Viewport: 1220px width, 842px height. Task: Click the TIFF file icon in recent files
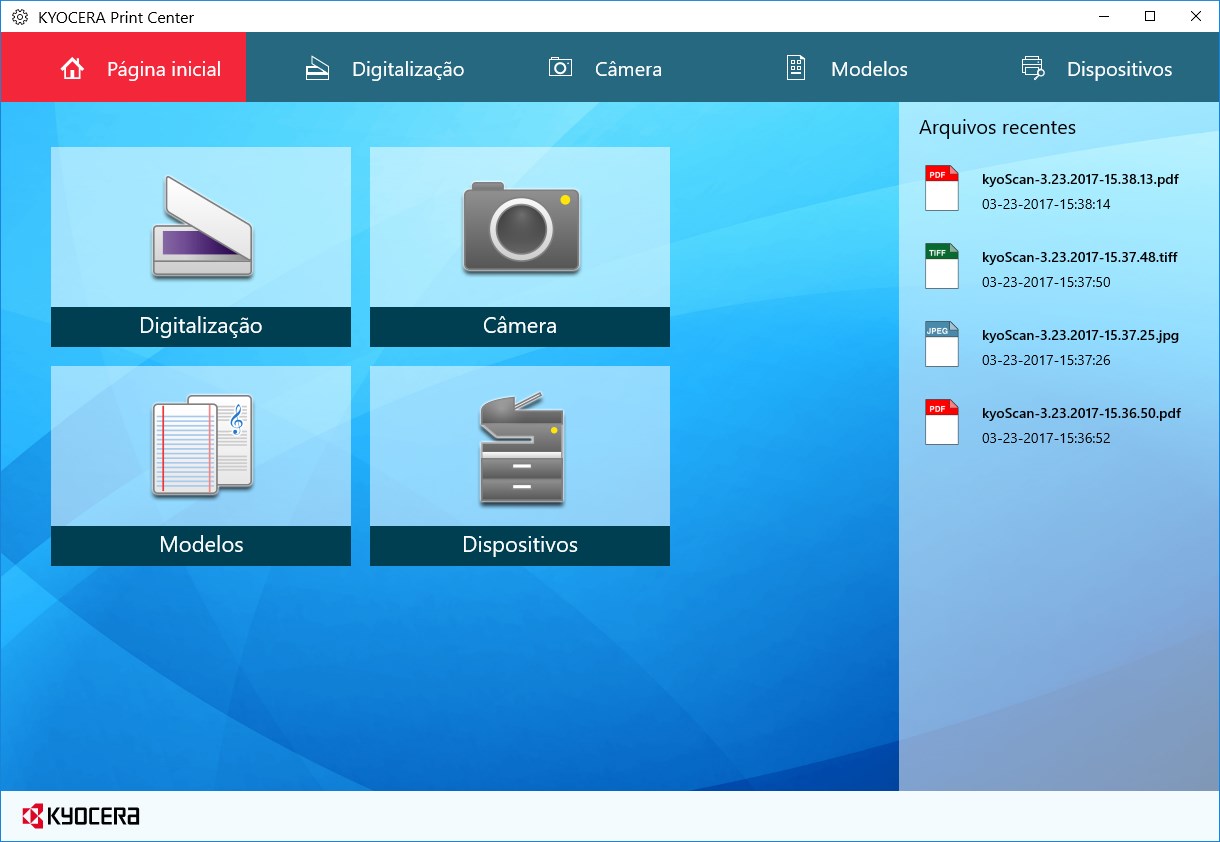click(941, 266)
